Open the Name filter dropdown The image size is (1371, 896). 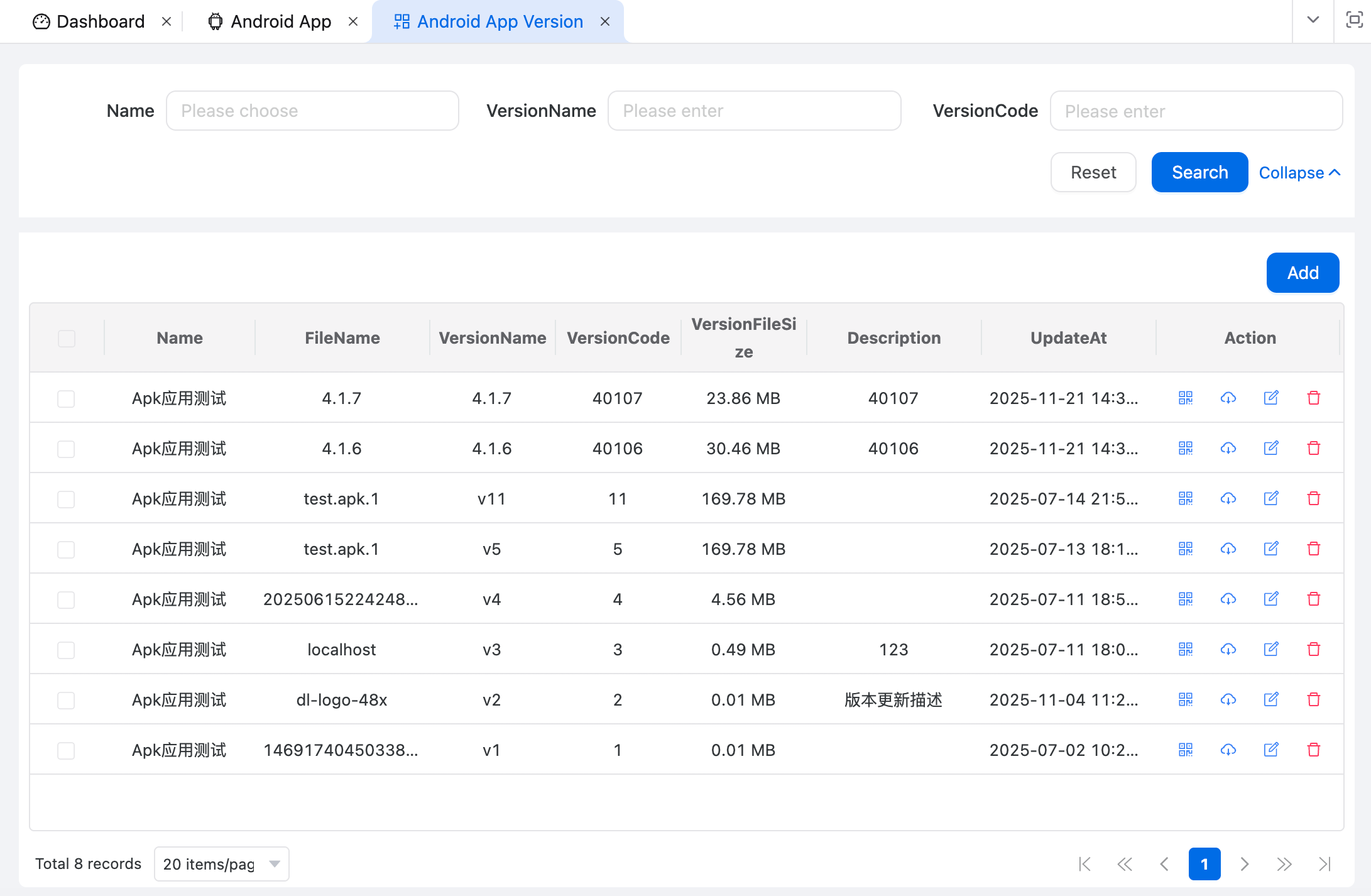pos(312,111)
